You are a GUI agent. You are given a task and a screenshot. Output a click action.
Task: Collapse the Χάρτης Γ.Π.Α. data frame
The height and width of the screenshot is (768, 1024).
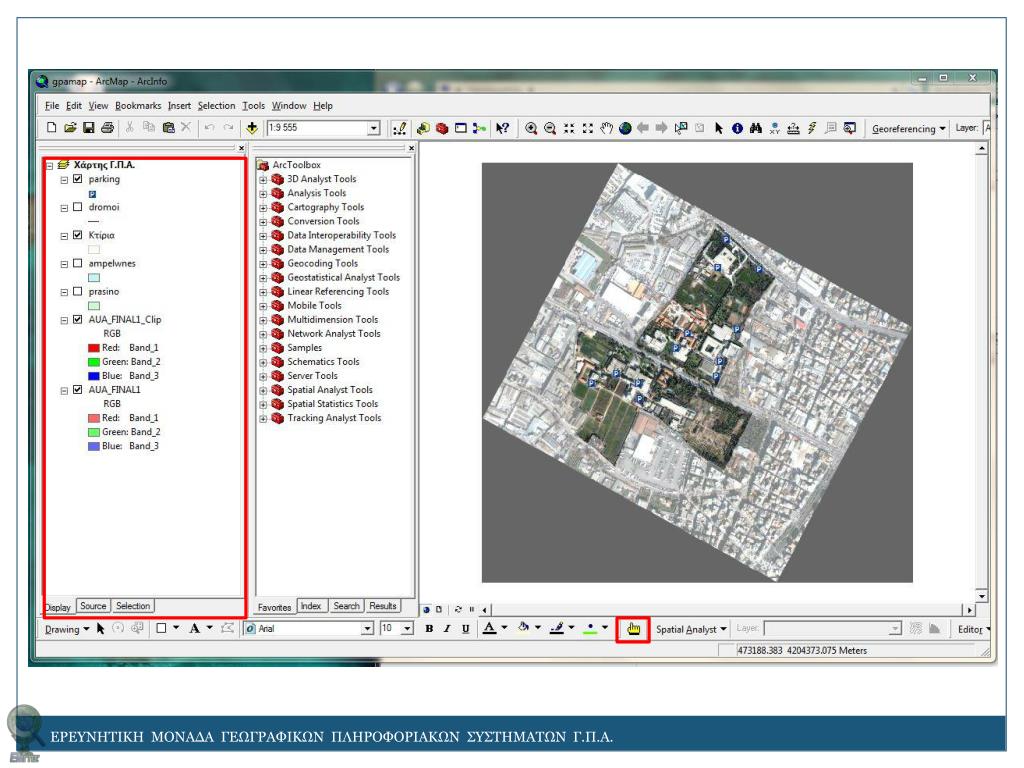49,166
